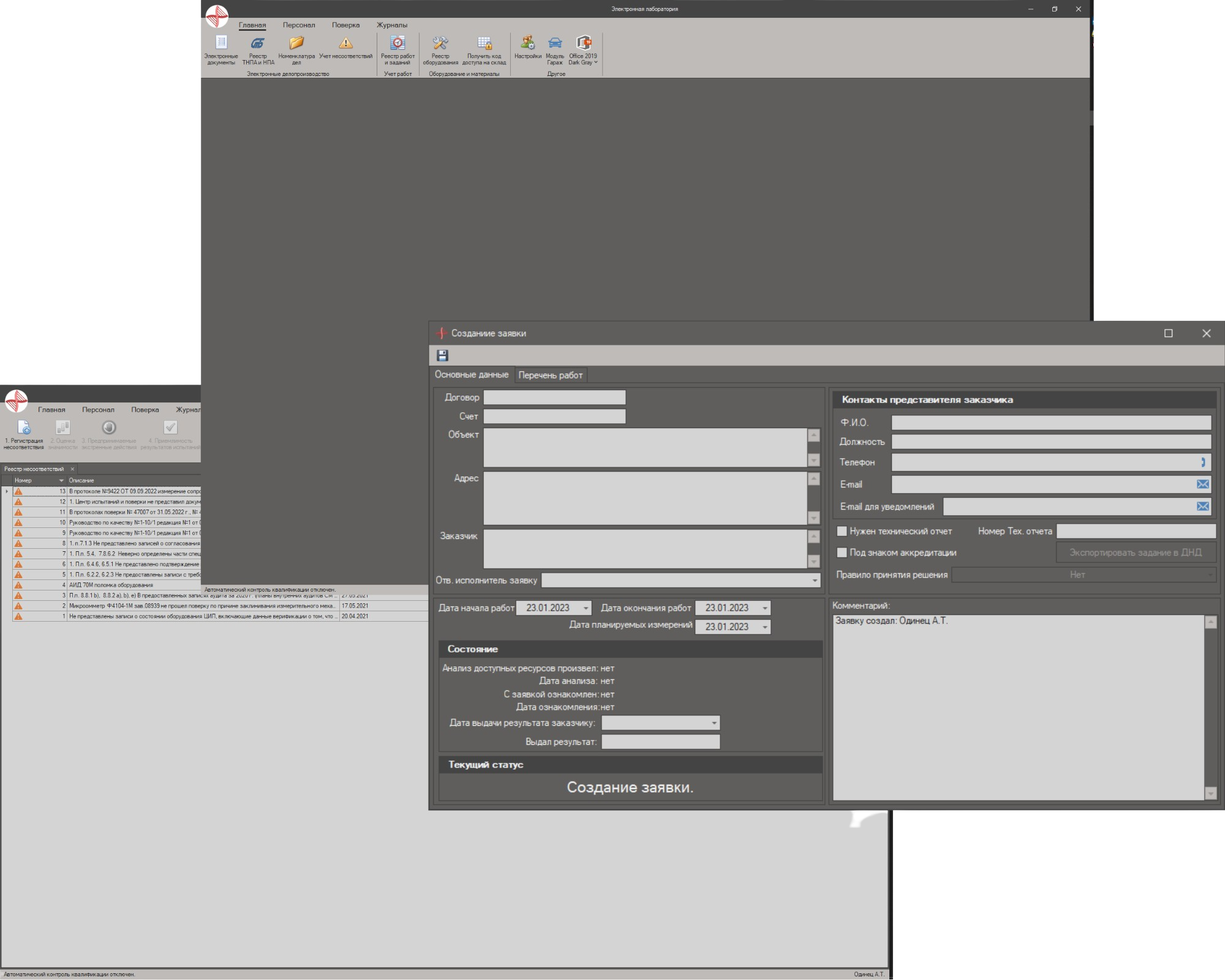Open Дата планируемых измерений dropdown
1225x980 pixels.
[x=764, y=627]
